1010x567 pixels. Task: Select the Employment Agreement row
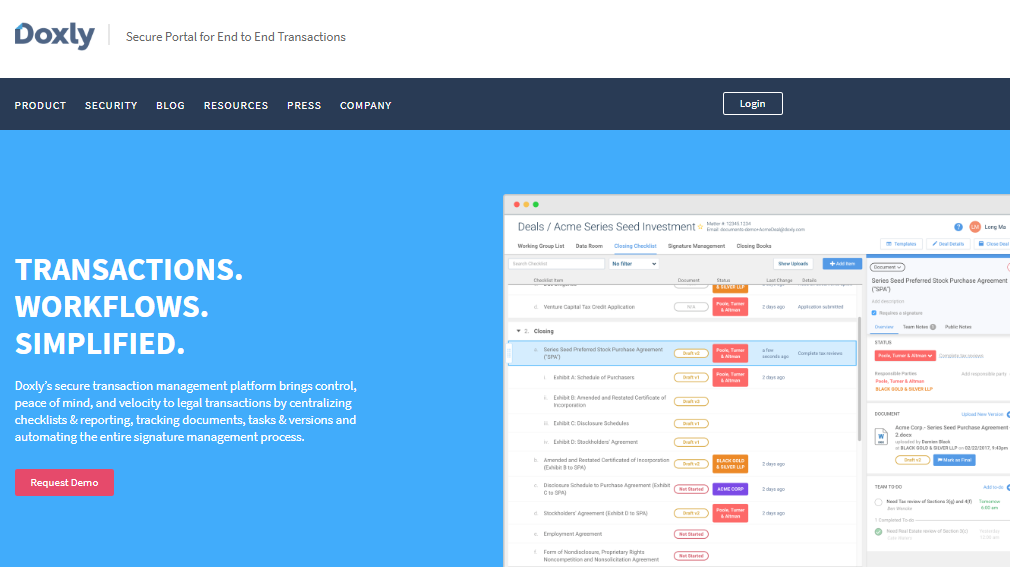[683, 534]
